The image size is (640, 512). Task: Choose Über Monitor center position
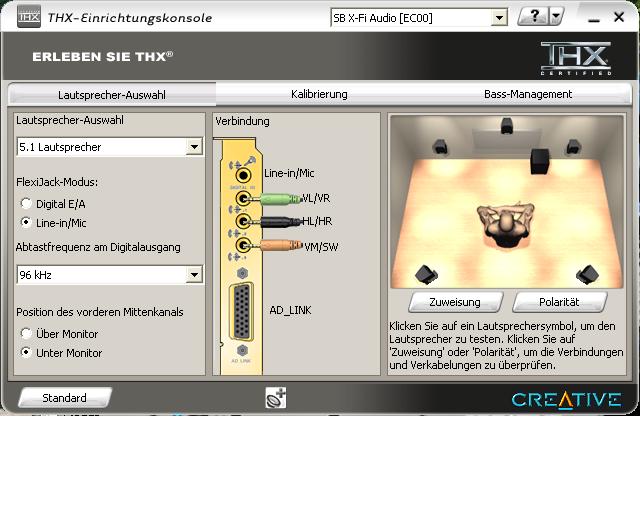tap(26, 334)
